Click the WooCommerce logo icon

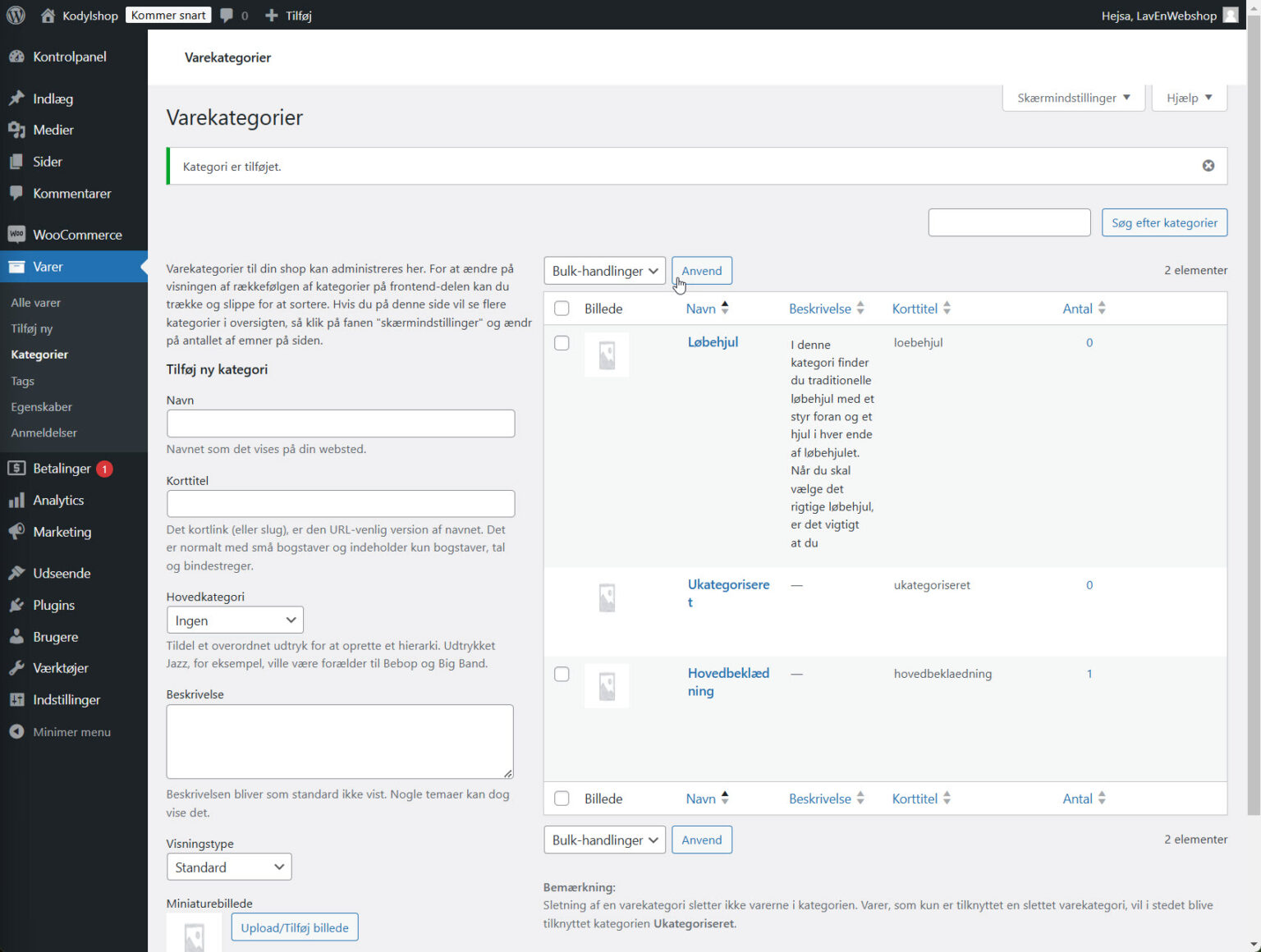pos(16,235)
